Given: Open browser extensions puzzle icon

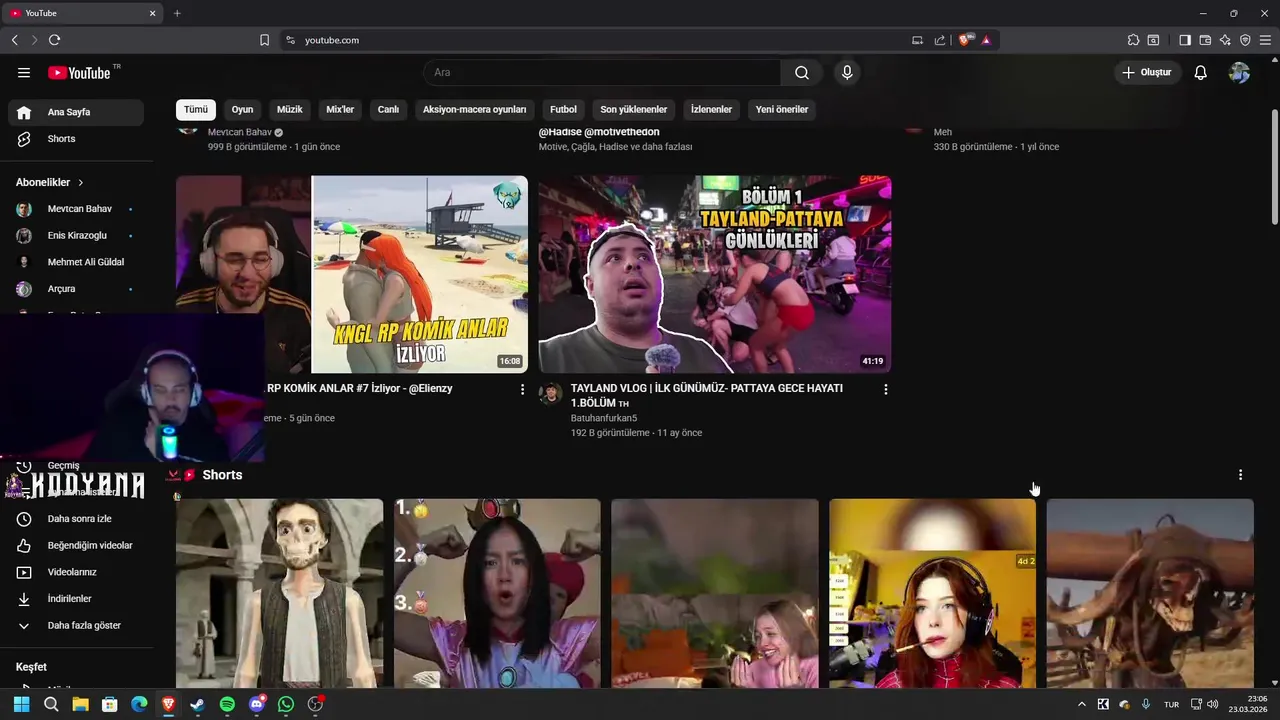Looking at the screenshot, I should [x=1133, y=40].
